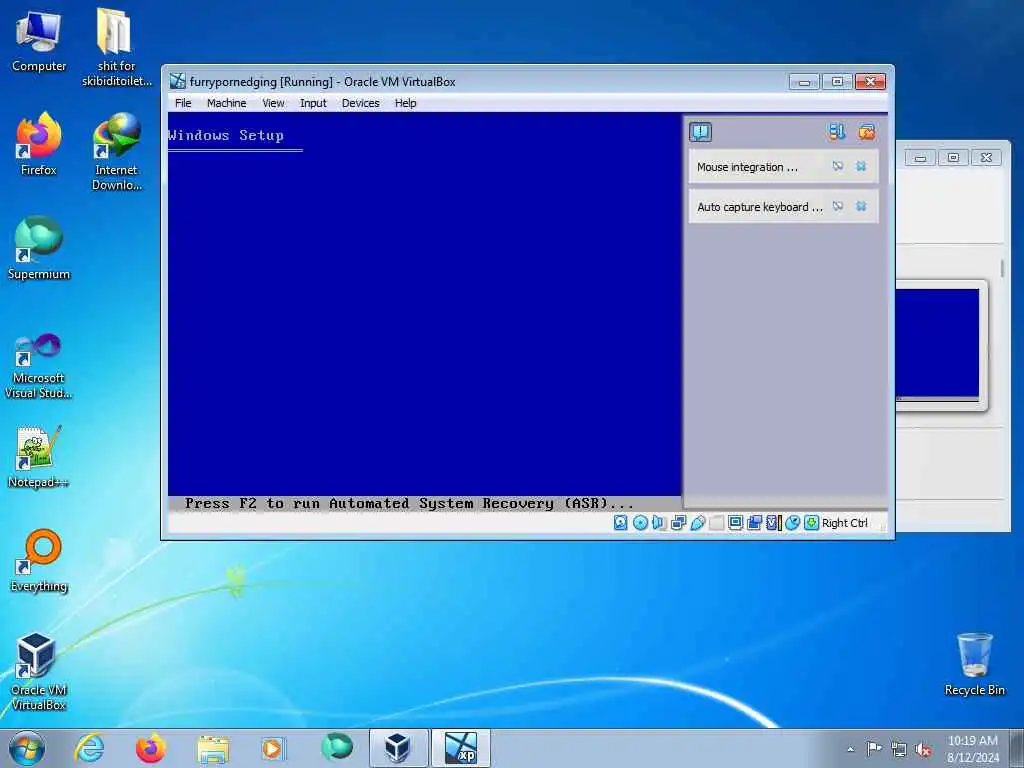The height and width of the screenshot is (768, 1024).
Task: Minimize the background VirtualBox Manager window
Action: pos(921,157)
